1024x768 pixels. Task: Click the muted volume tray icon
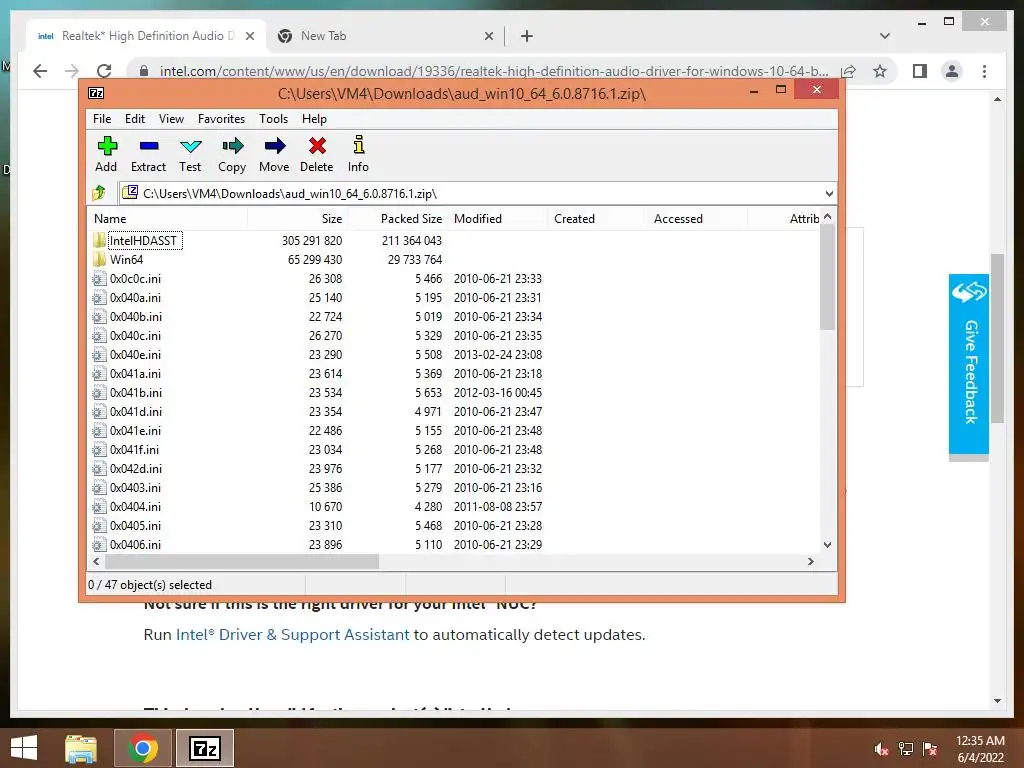click(x=882, y=749)
